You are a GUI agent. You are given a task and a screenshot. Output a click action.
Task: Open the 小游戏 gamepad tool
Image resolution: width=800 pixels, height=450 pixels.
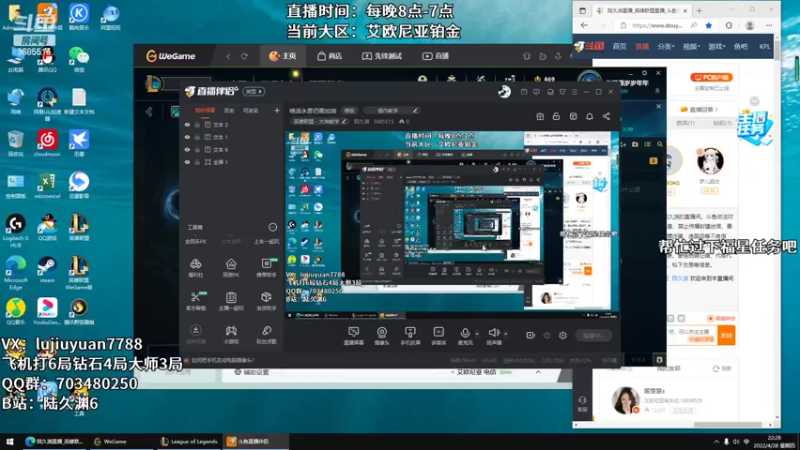pos(231,334)
